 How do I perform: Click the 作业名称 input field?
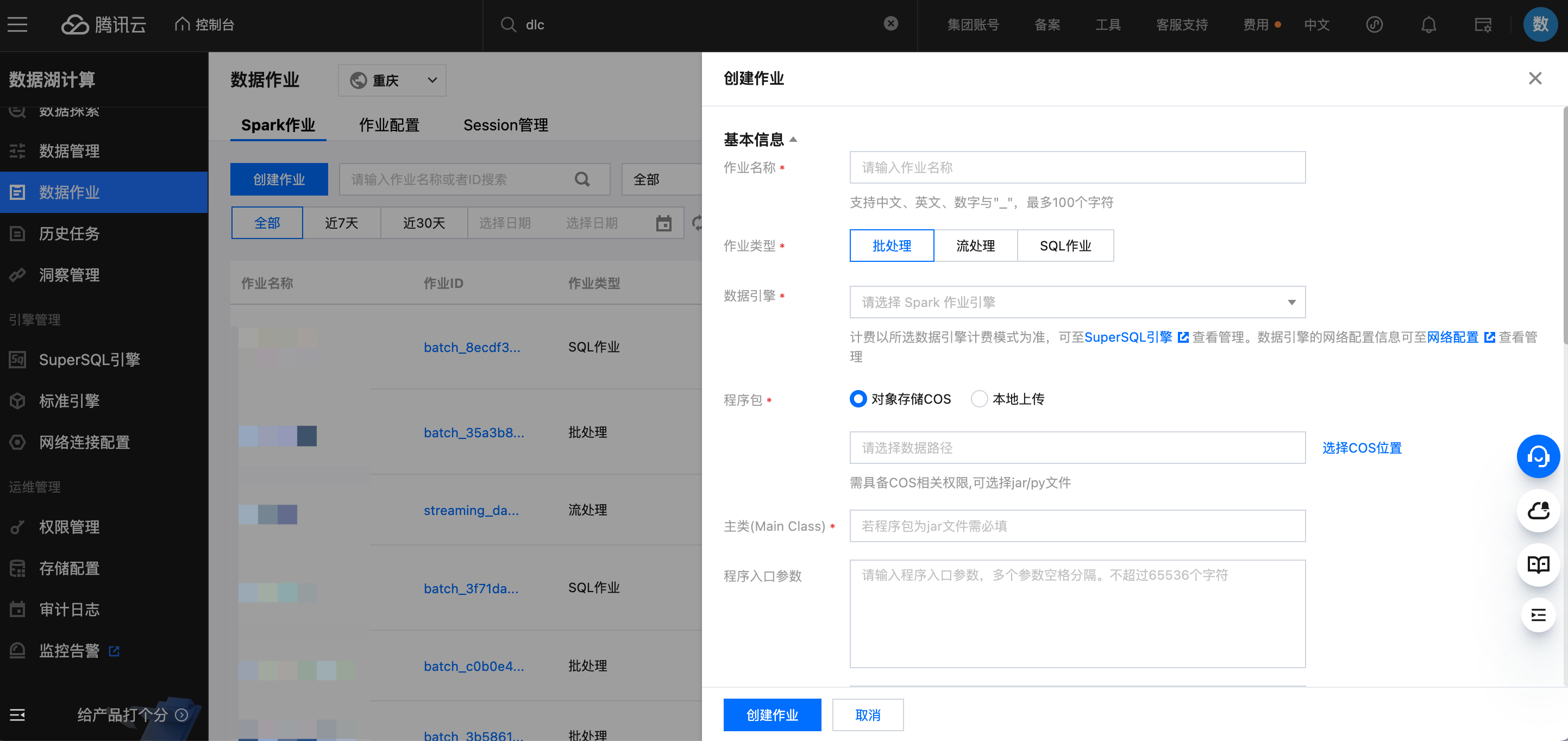pyautogui.click(x=1077, y=167)
